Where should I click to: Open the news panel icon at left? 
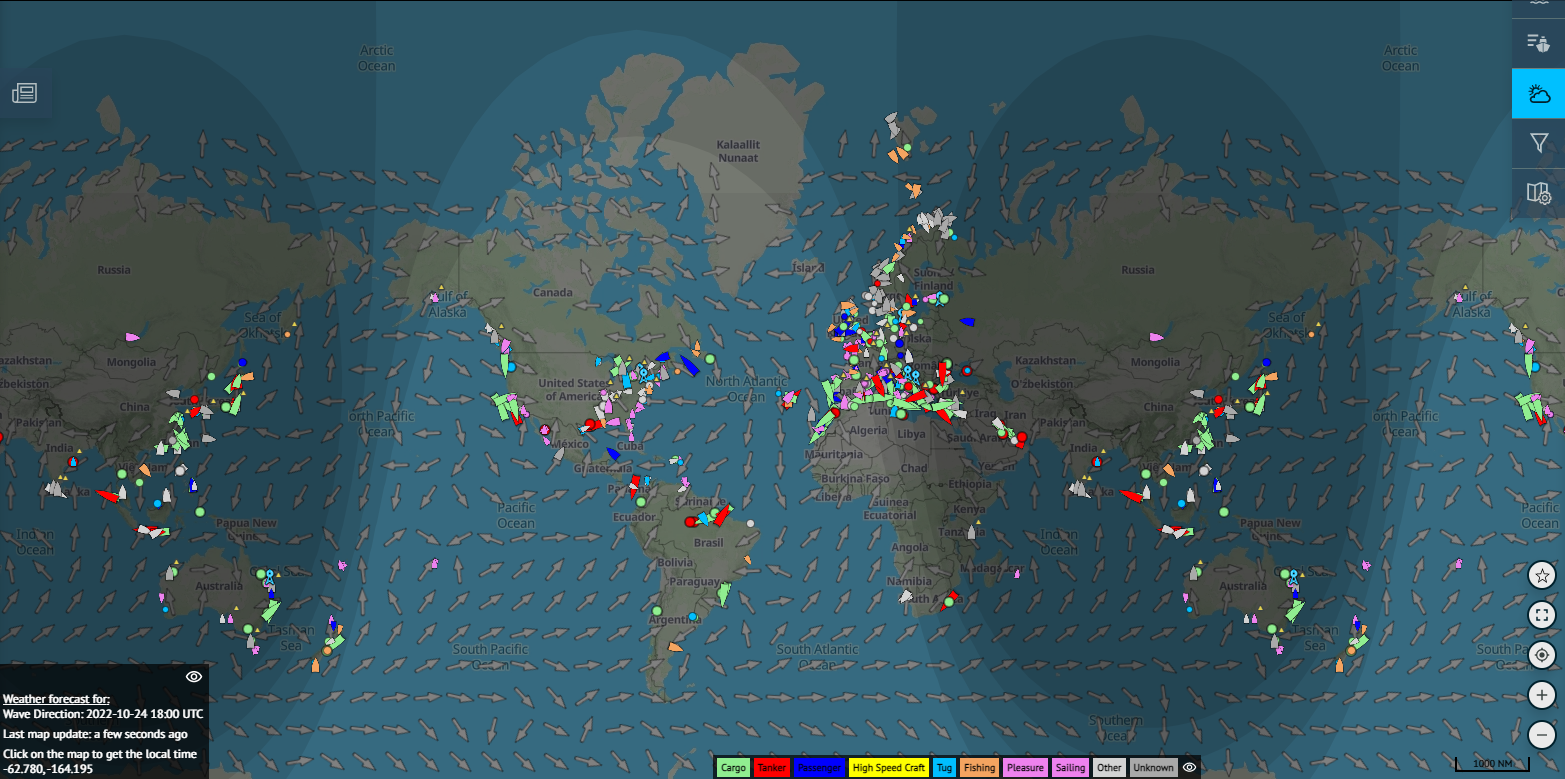(x=24, y=93)
